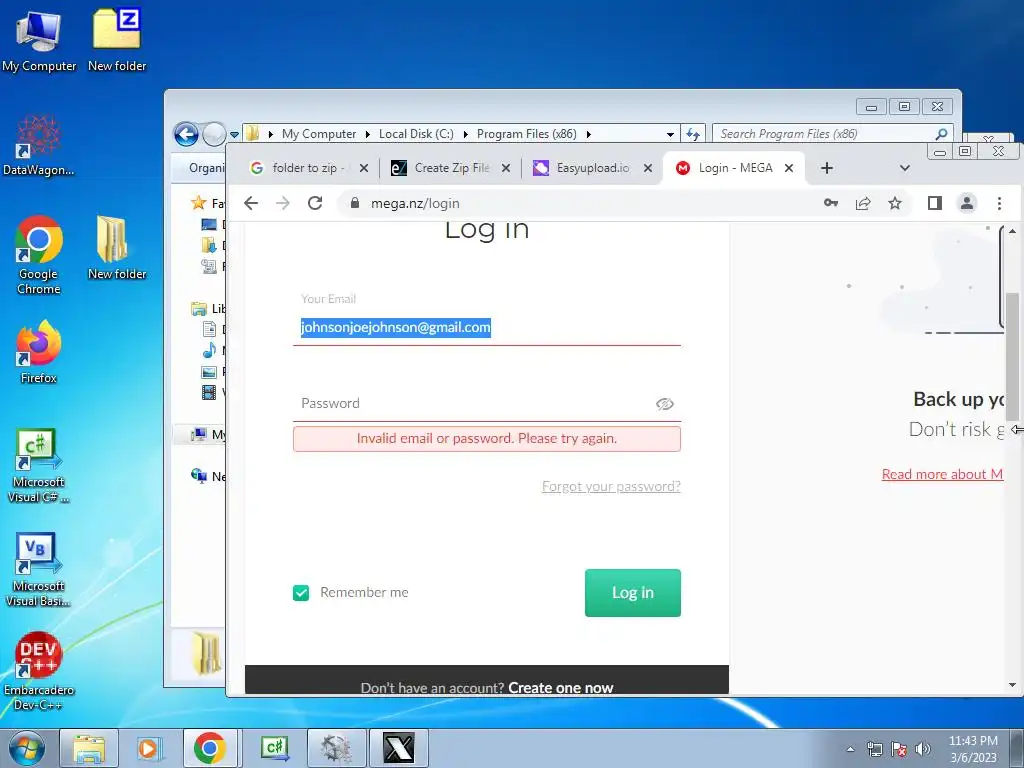Click Explorer search magnifier icon
The image size is (1024, 768).
coord(941,134)
